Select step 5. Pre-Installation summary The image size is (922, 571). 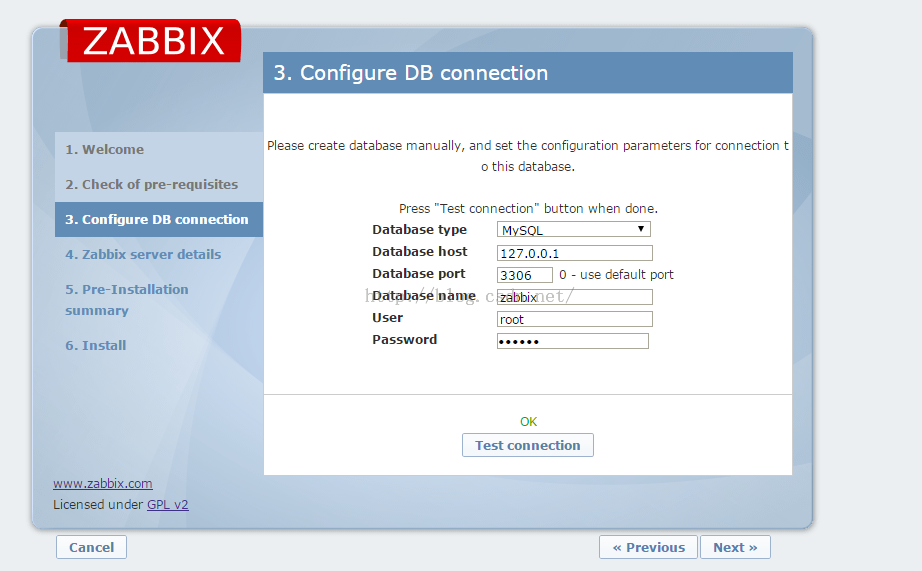(126, 300)
